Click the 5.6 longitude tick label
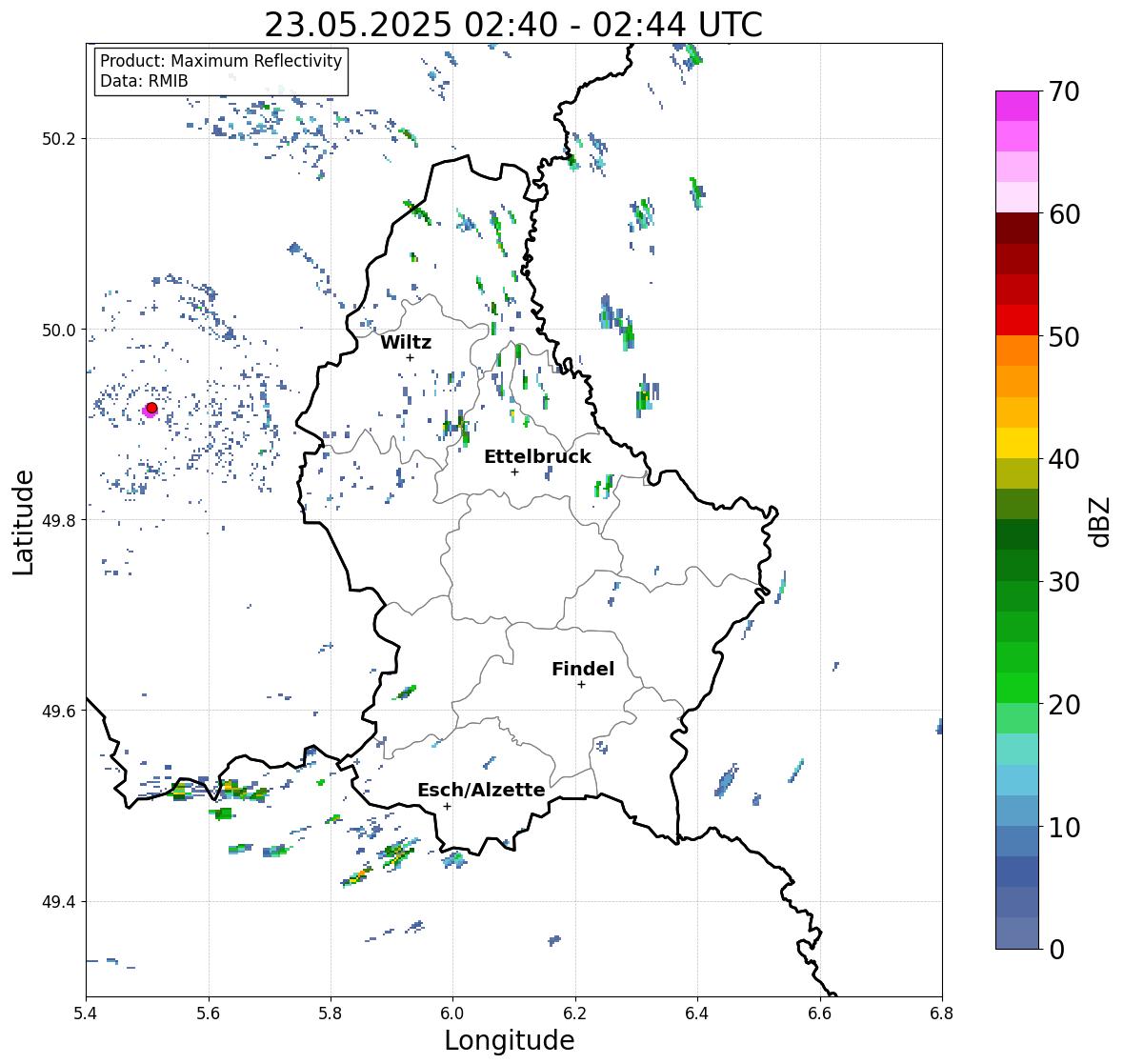 pos(209,1014)
